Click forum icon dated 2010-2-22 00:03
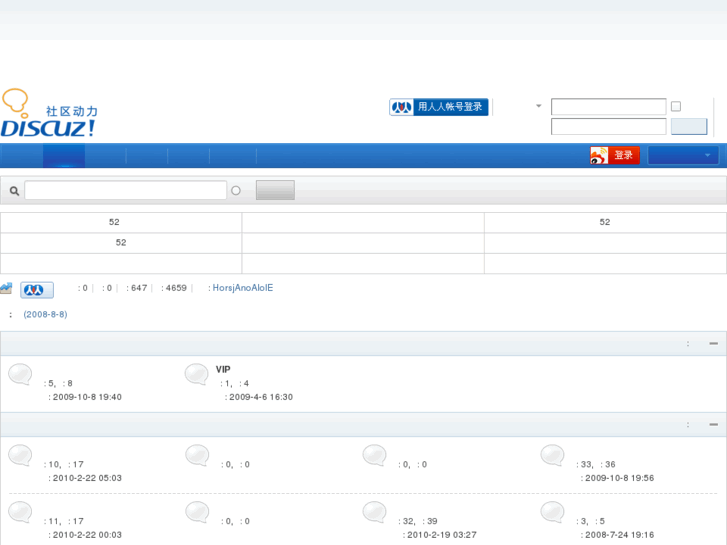 20,513
